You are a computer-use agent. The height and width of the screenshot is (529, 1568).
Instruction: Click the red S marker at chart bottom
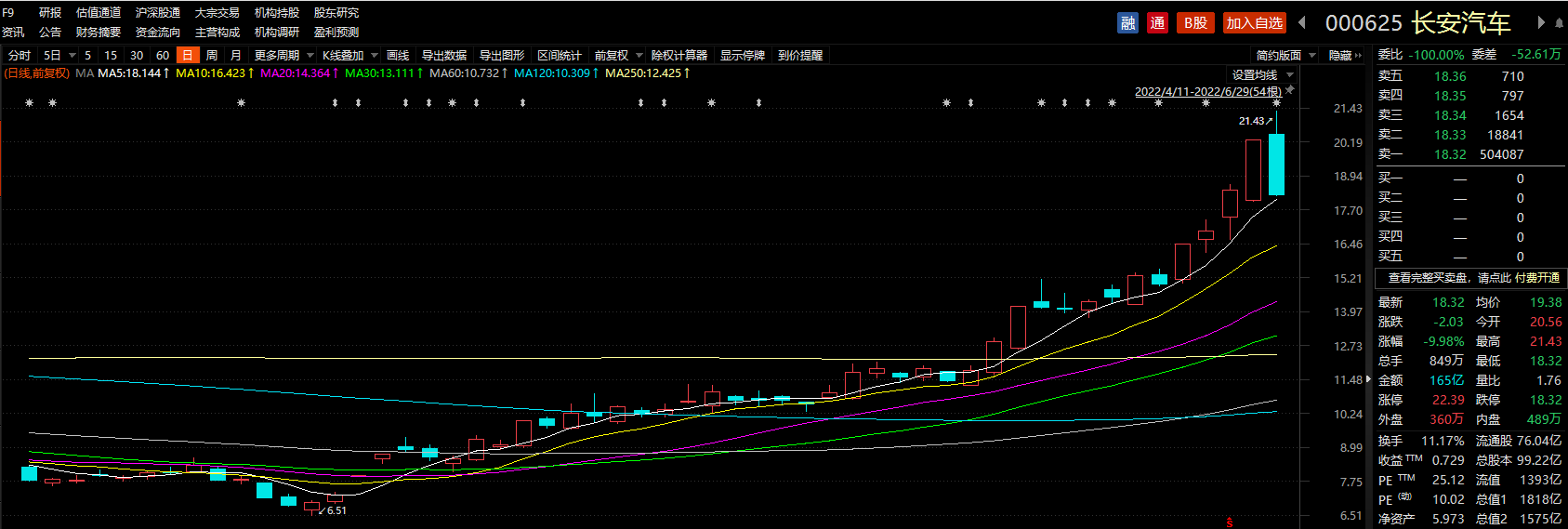click(1230, 522)
